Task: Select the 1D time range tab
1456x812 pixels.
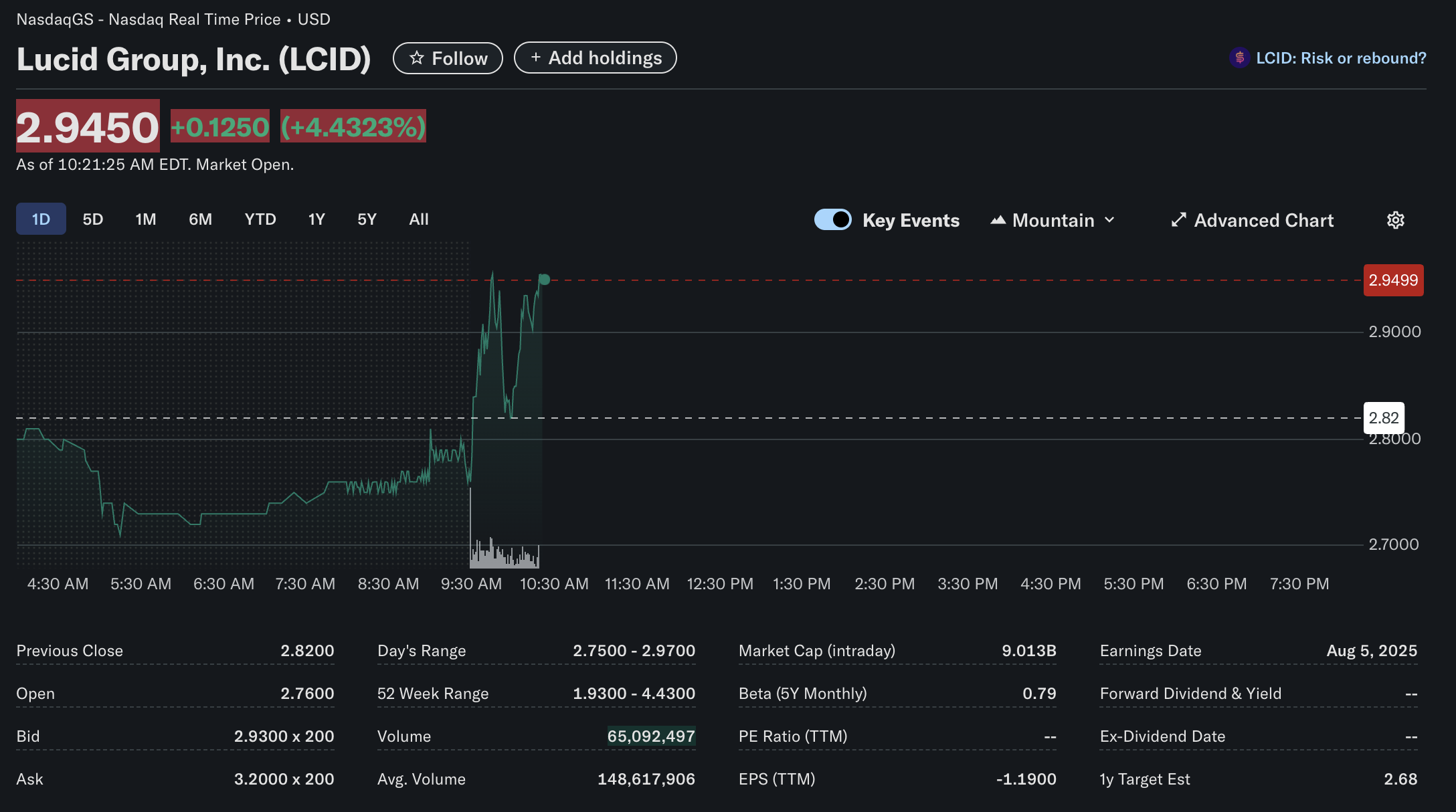Action: [41, 219]
